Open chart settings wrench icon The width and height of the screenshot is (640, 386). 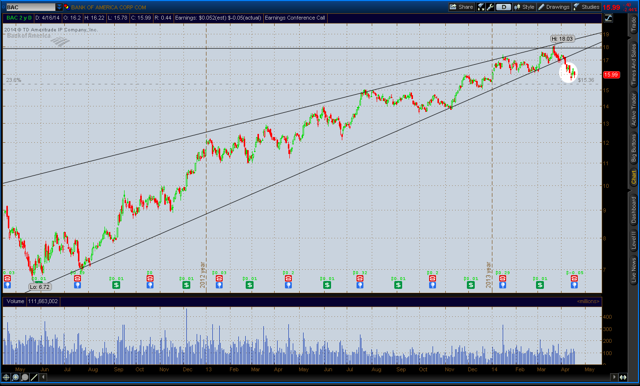490,7
